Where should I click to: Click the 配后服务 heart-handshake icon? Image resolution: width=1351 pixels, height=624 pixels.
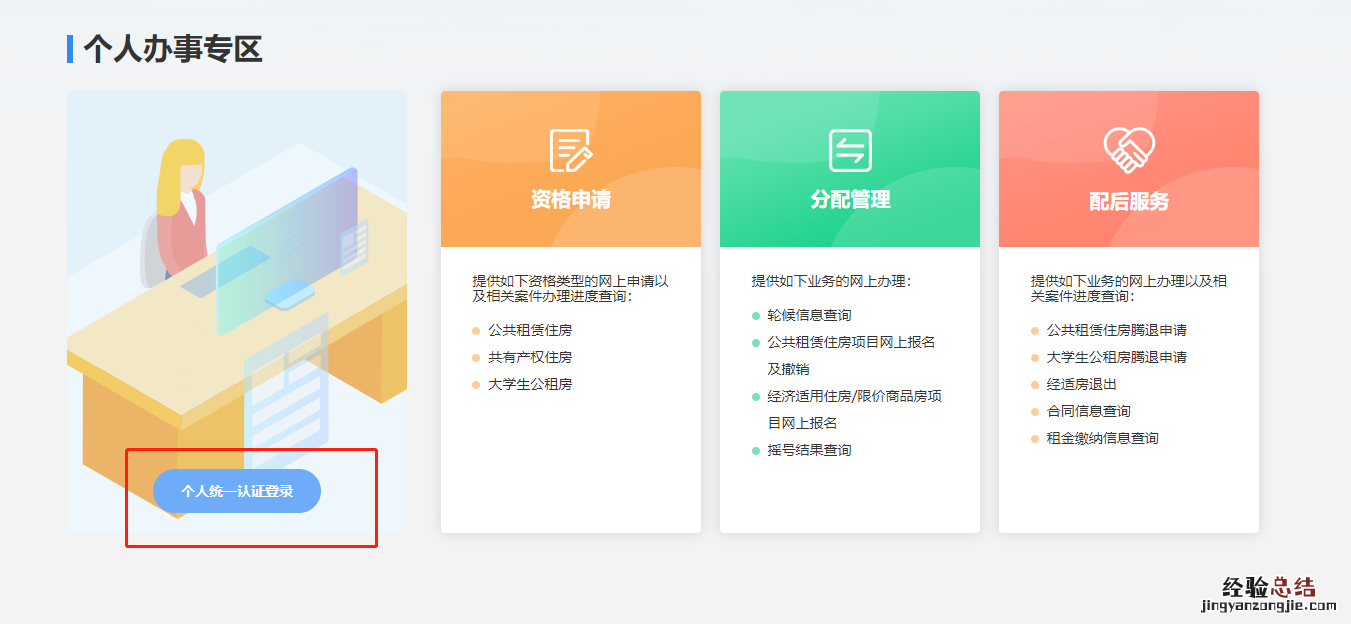coord(1129,150)
